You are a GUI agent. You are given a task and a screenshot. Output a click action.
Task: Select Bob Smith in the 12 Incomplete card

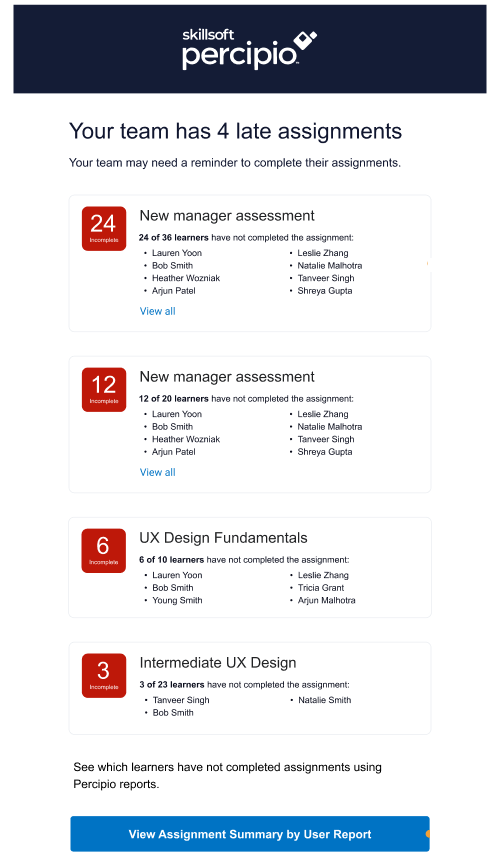172,427
